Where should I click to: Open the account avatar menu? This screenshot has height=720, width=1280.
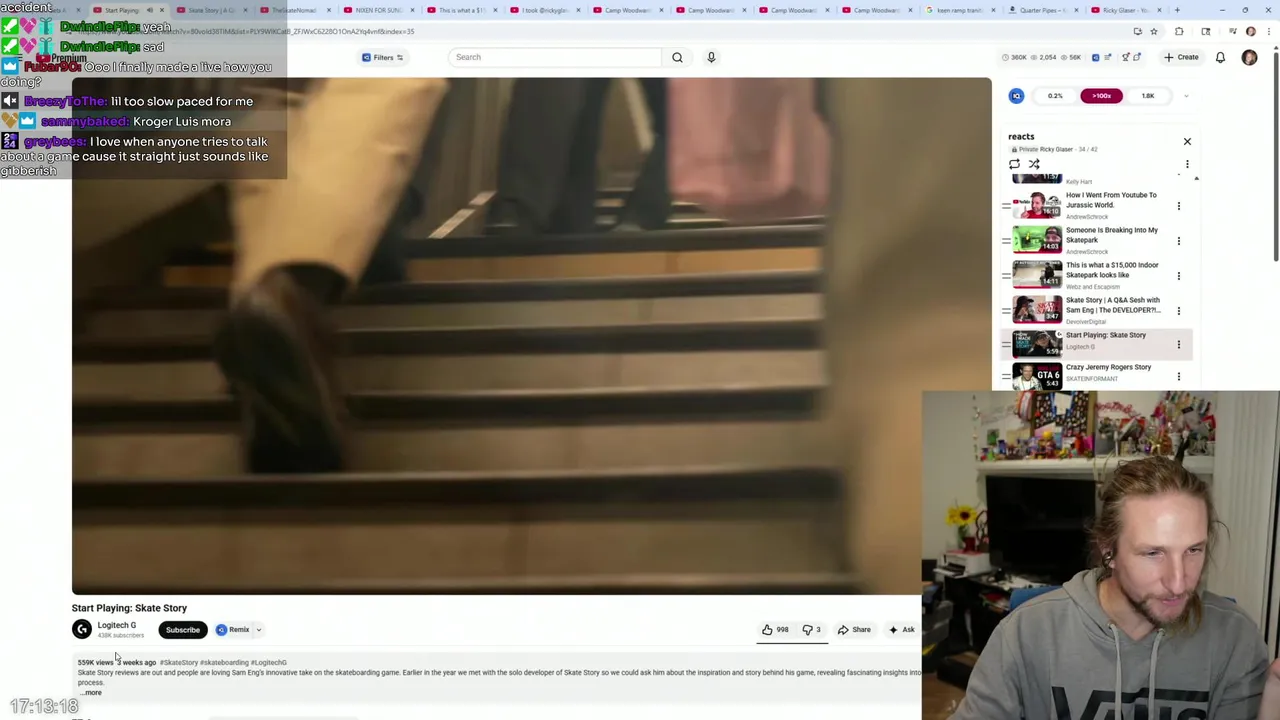click(x=1249, y=57)
